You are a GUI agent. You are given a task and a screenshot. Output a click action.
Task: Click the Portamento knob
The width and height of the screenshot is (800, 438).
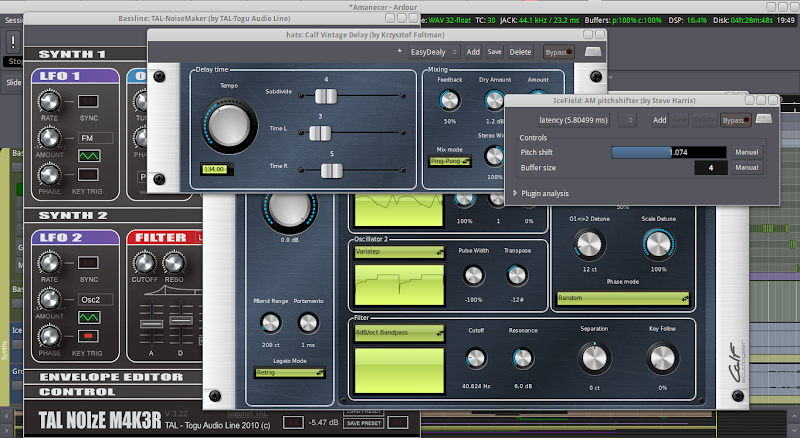(308, 323)
